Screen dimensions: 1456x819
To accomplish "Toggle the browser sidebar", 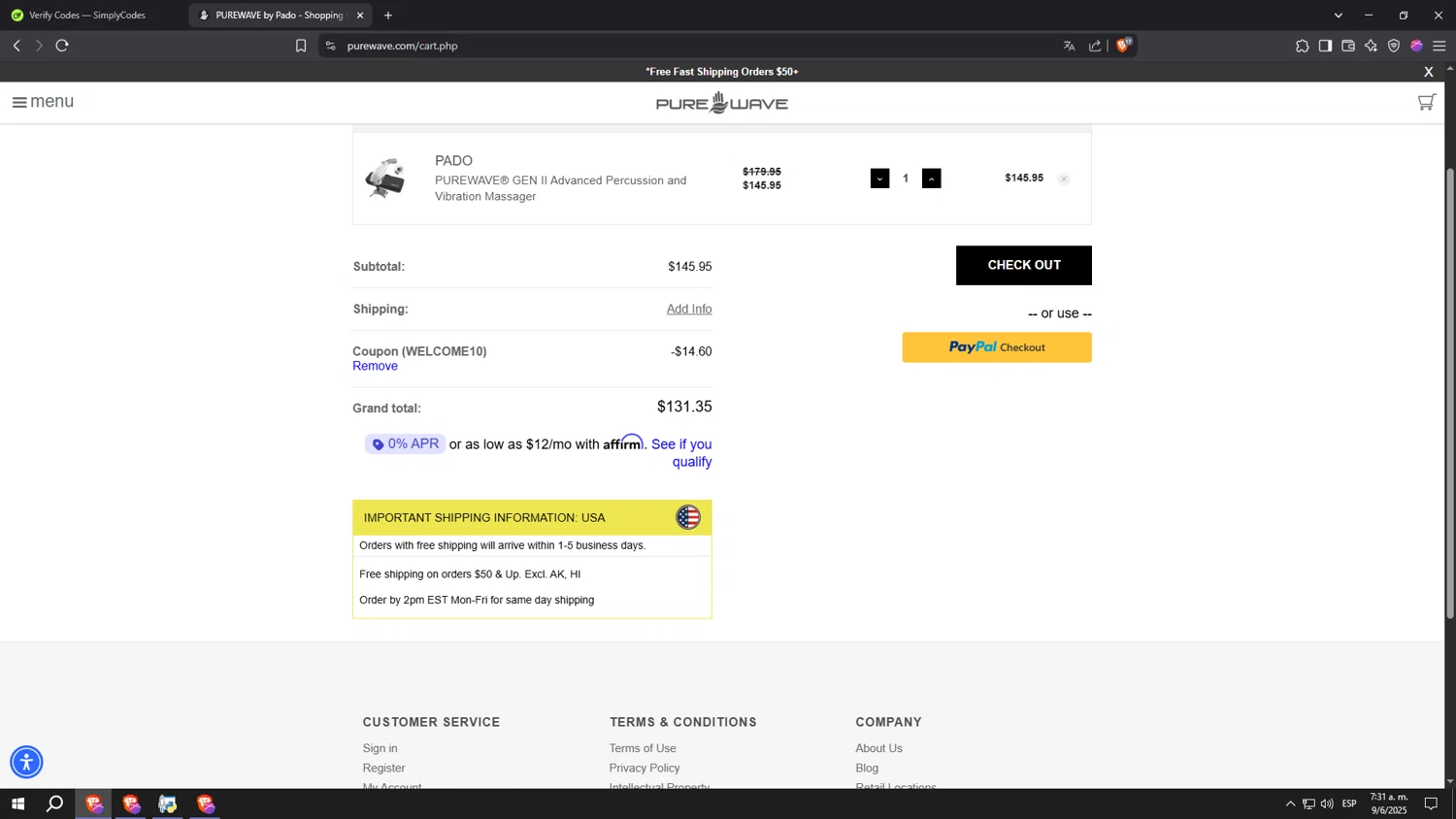I will click(1325, 46).
